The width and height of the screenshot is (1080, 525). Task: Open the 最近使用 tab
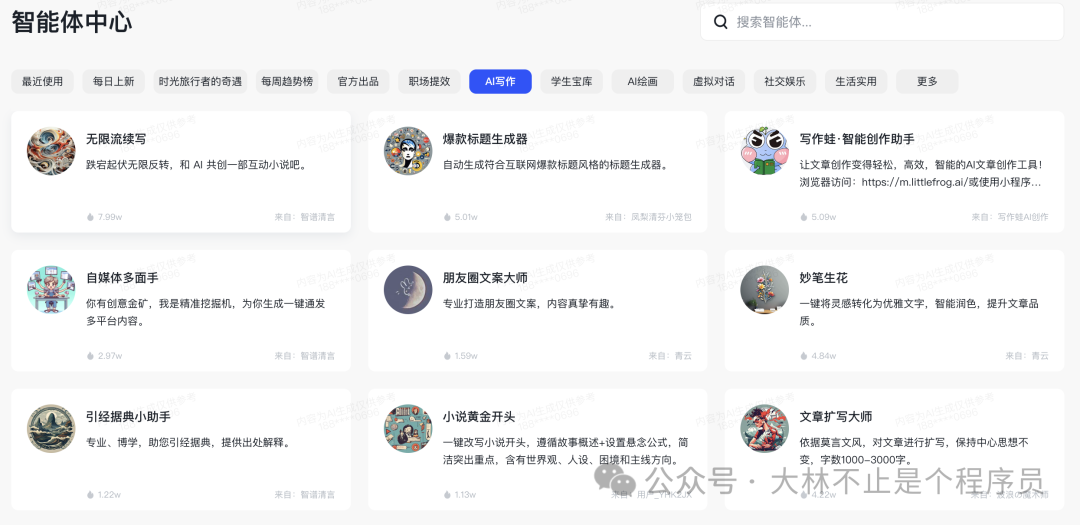point(43,81)
